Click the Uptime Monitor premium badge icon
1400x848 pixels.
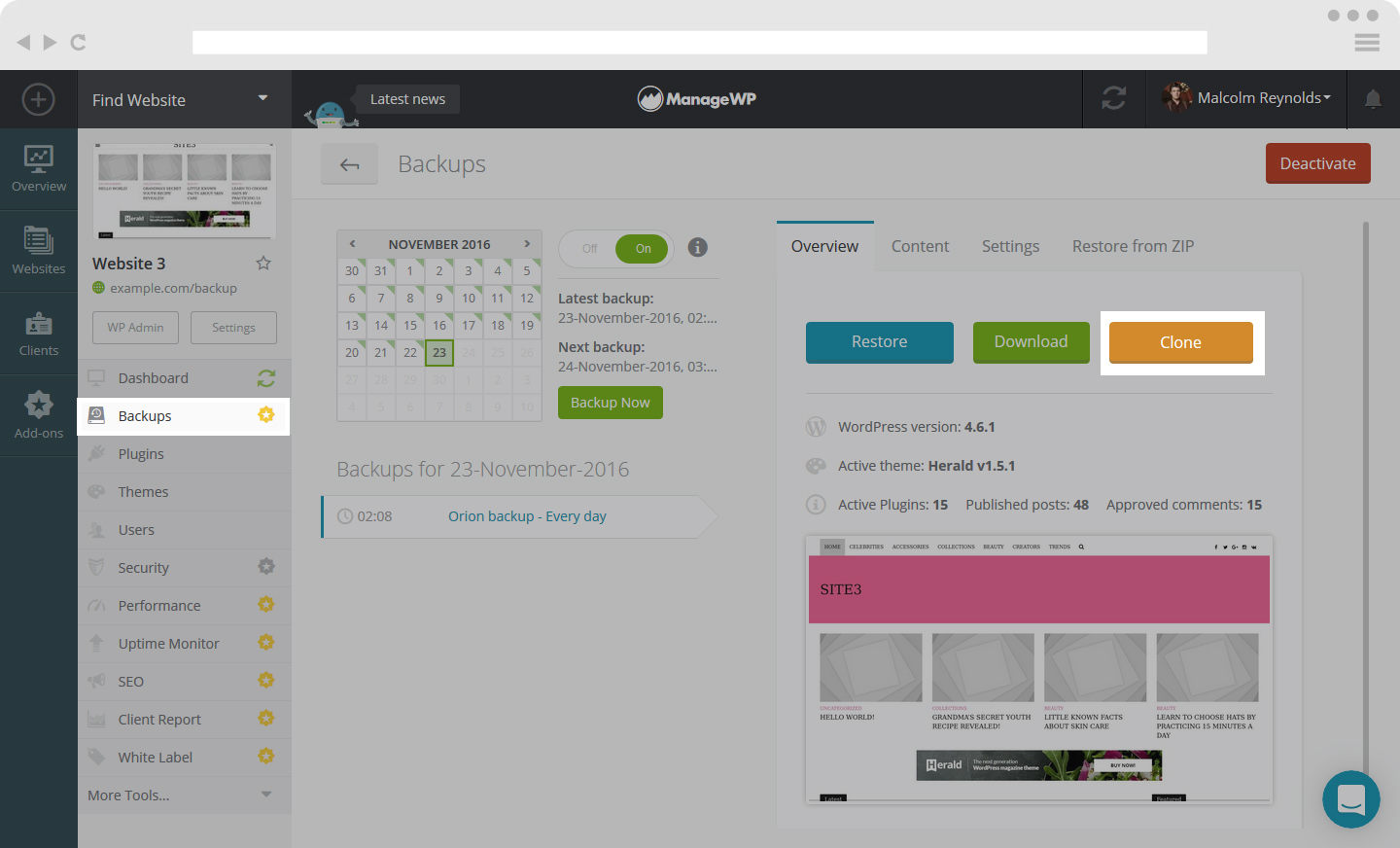click(266, 642)
